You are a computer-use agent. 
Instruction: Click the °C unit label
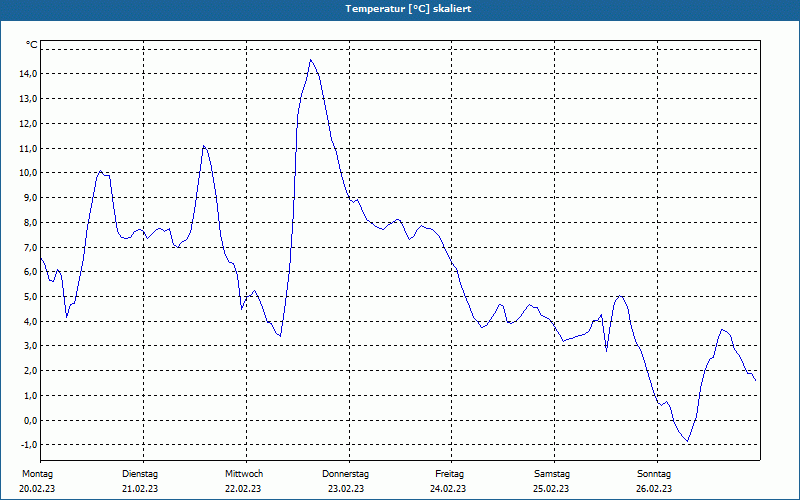[x=32, y=45]
